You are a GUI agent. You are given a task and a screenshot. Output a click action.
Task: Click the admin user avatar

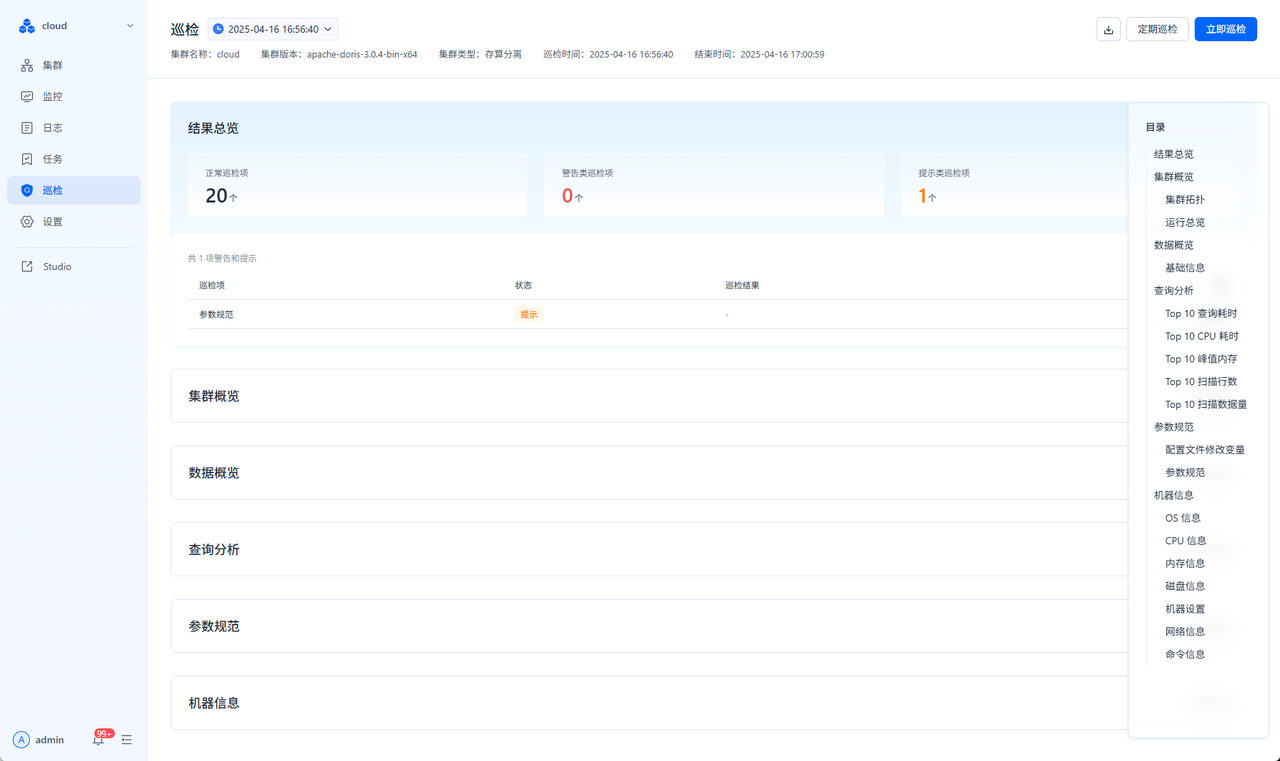click(21, 740)
